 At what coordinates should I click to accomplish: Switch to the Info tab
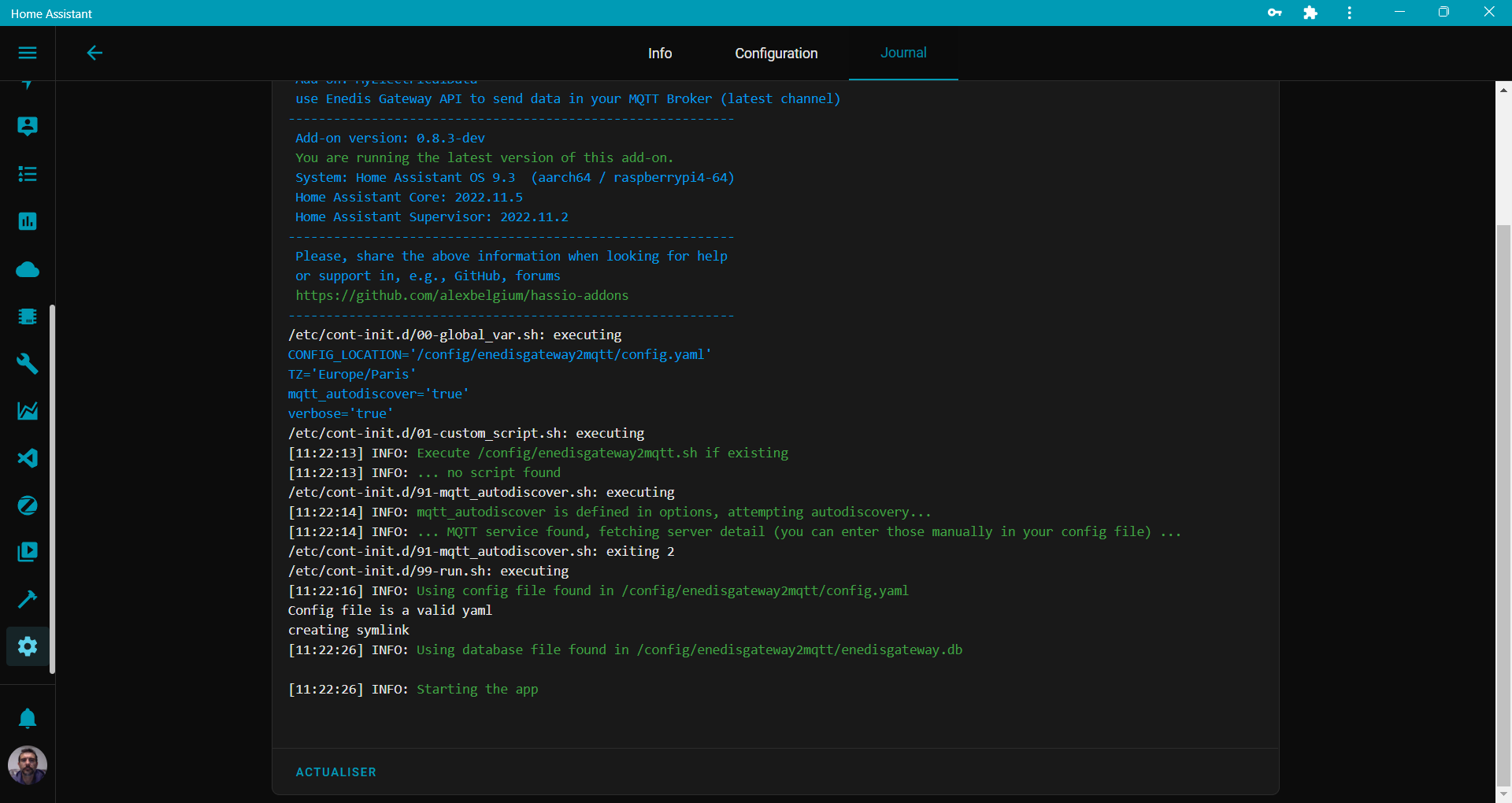(x=660, y=54)
